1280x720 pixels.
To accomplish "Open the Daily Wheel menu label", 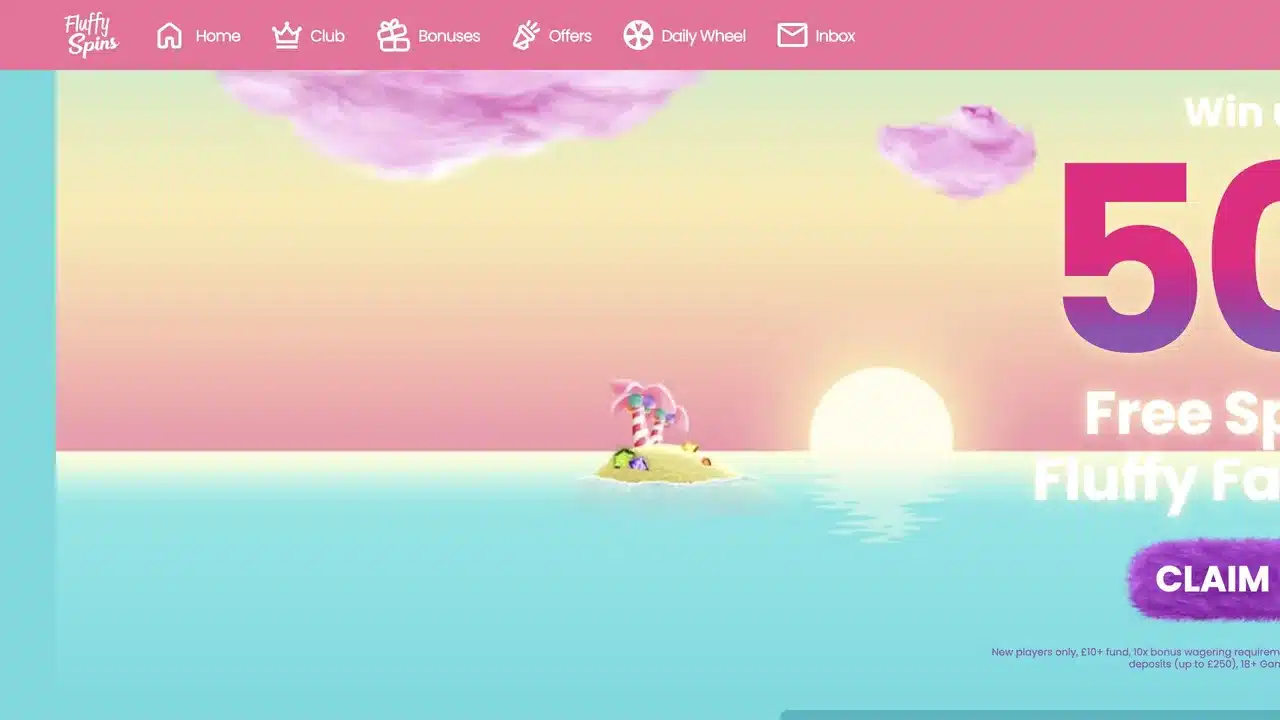I will (703, 36).
